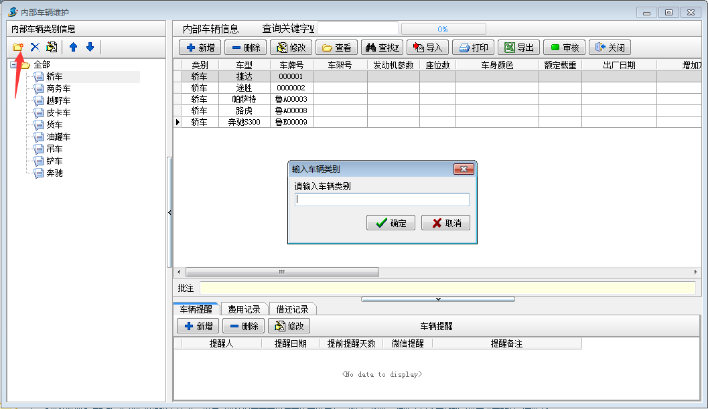Click the delete category X icon
Screen dimensions: 708x409
point(35,47)
